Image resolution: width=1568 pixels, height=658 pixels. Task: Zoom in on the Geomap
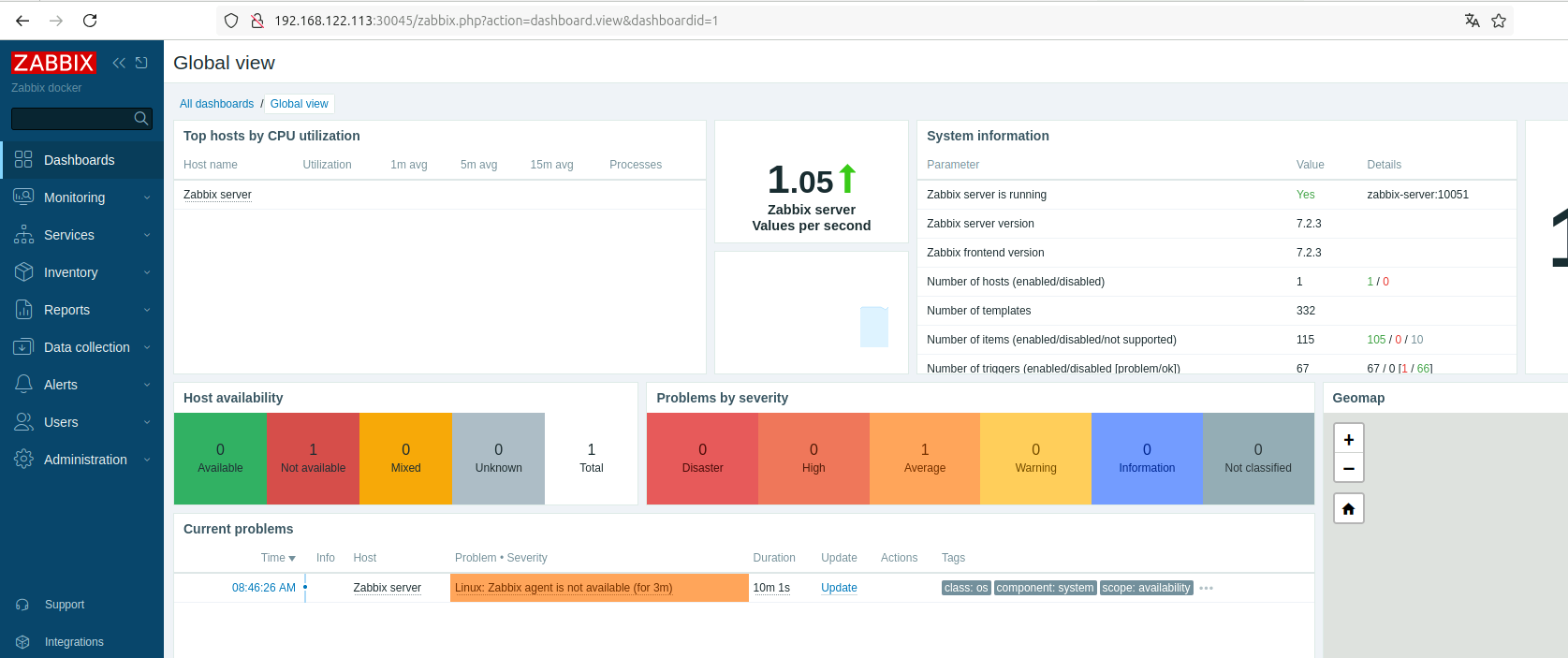coord(1348,439)
